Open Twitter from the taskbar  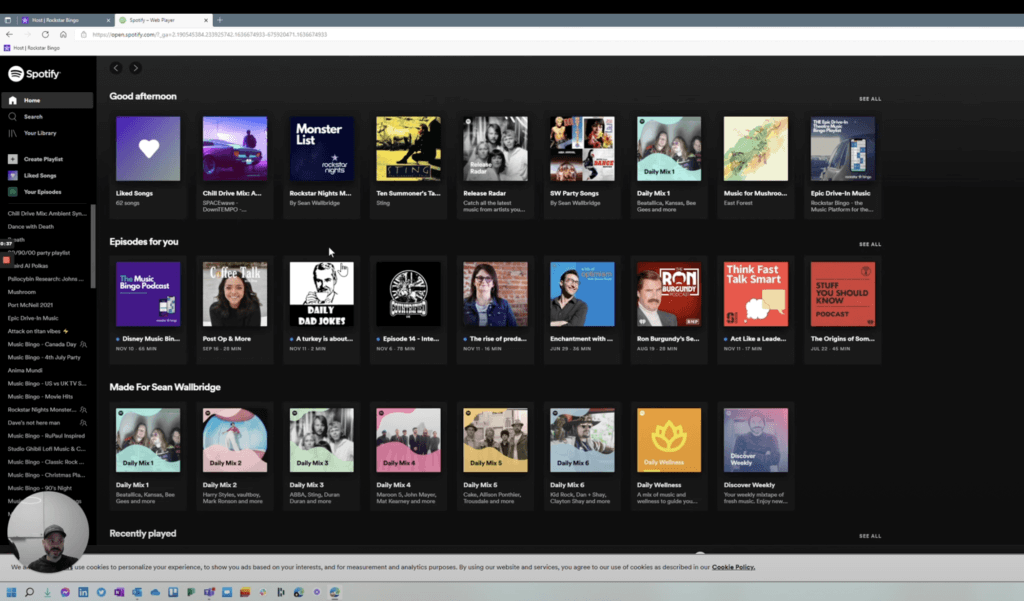pyautogui.click(x=101, y=592)
